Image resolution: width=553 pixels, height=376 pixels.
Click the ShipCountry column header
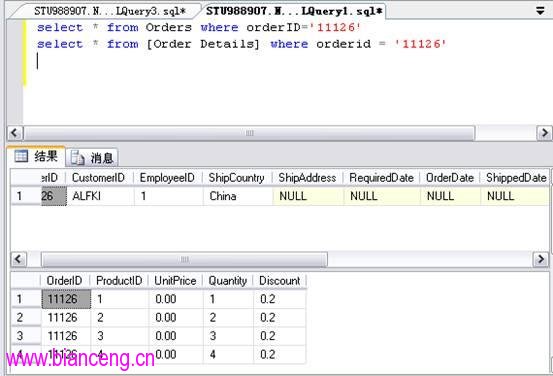point(237,178)
